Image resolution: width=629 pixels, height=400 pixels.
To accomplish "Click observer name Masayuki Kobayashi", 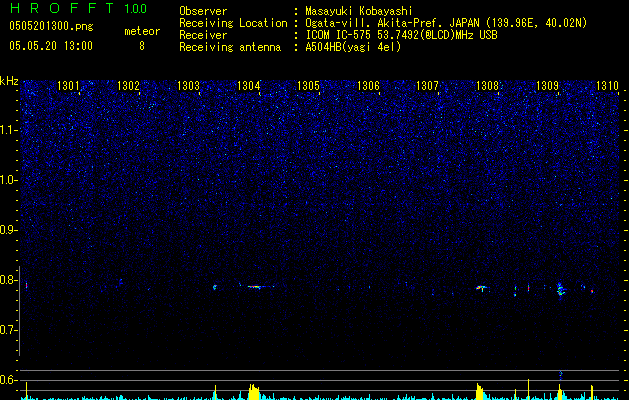I will (x=359, y=11).
